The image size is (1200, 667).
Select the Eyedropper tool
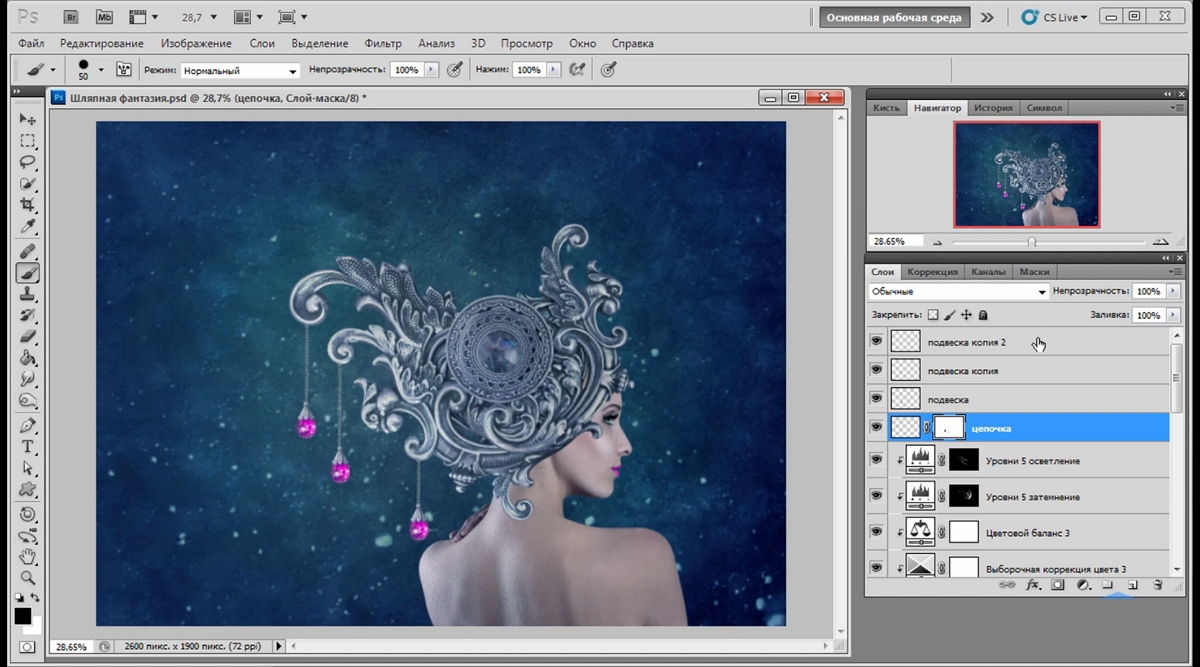click(28, 227)
